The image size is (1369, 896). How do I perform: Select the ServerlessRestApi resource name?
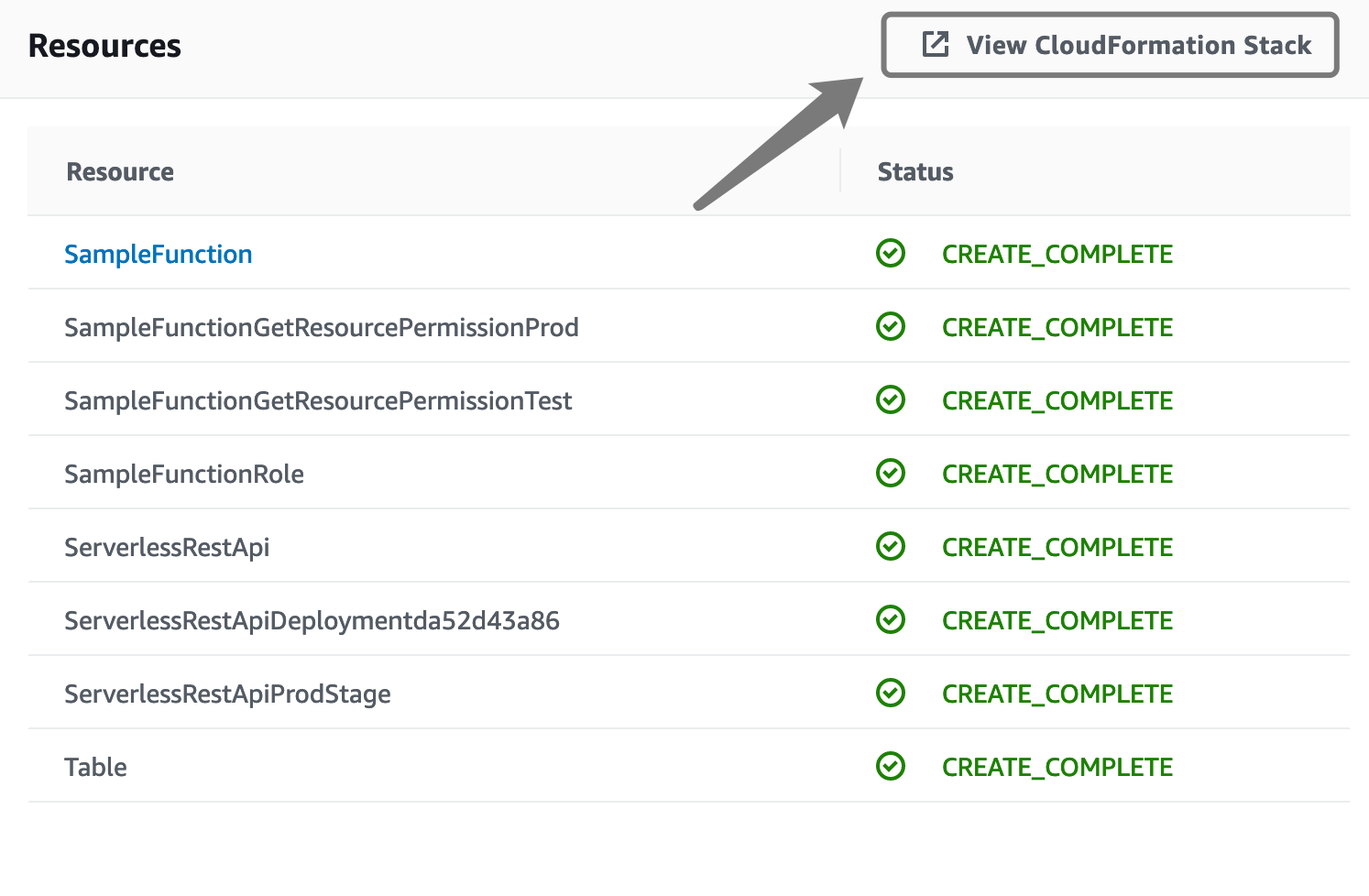click(167, 547)
